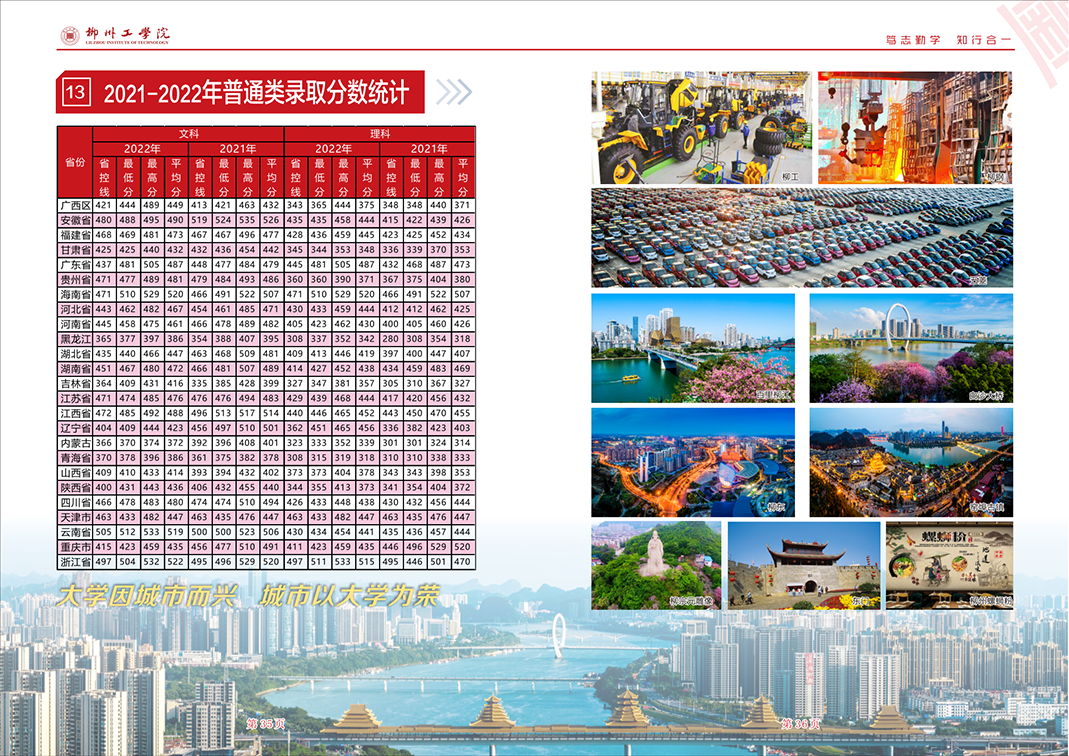
Task: Select the 理科 table header
Action: [x=380, y=133]
